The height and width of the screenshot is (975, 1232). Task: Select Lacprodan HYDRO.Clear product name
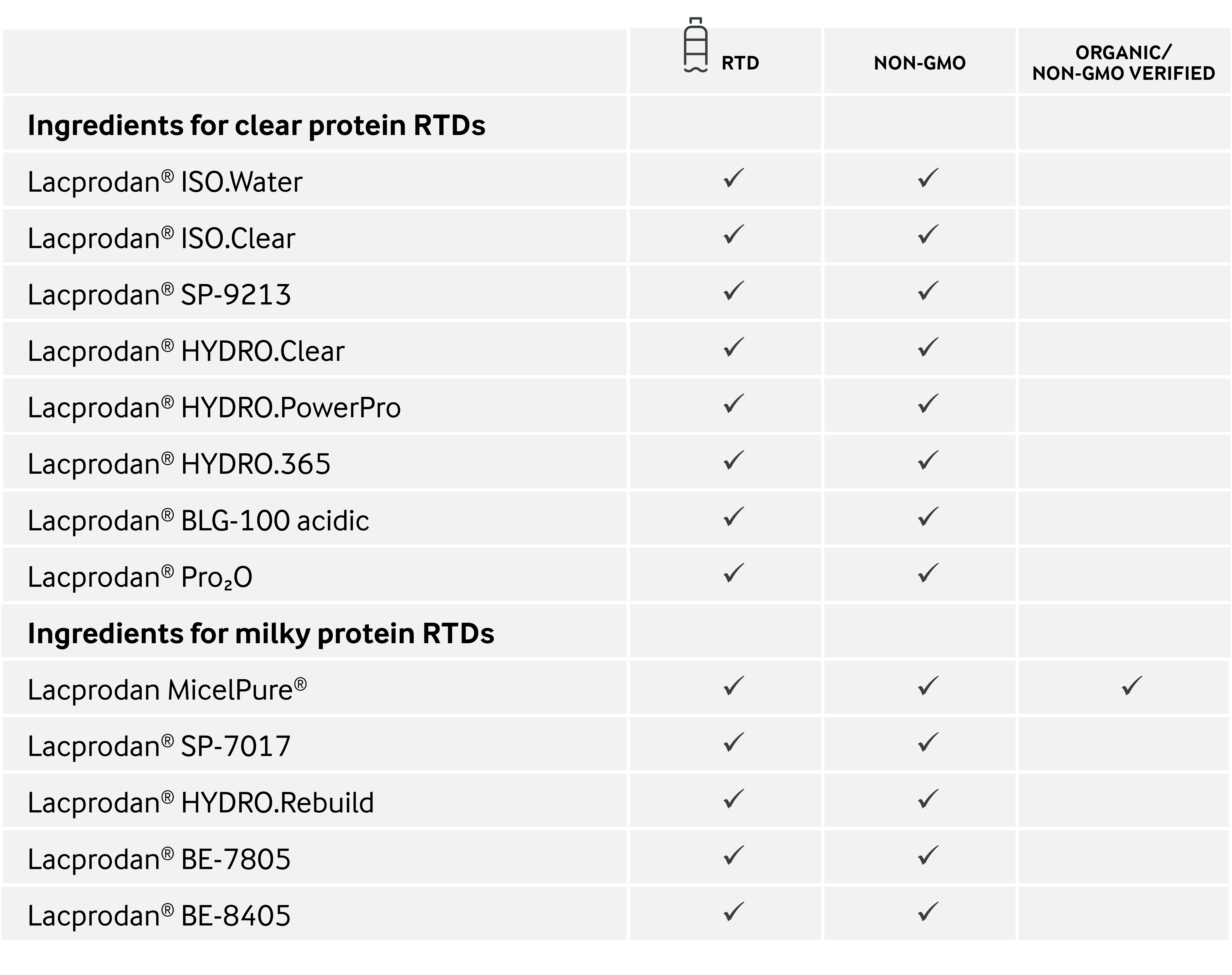[186, 351]
